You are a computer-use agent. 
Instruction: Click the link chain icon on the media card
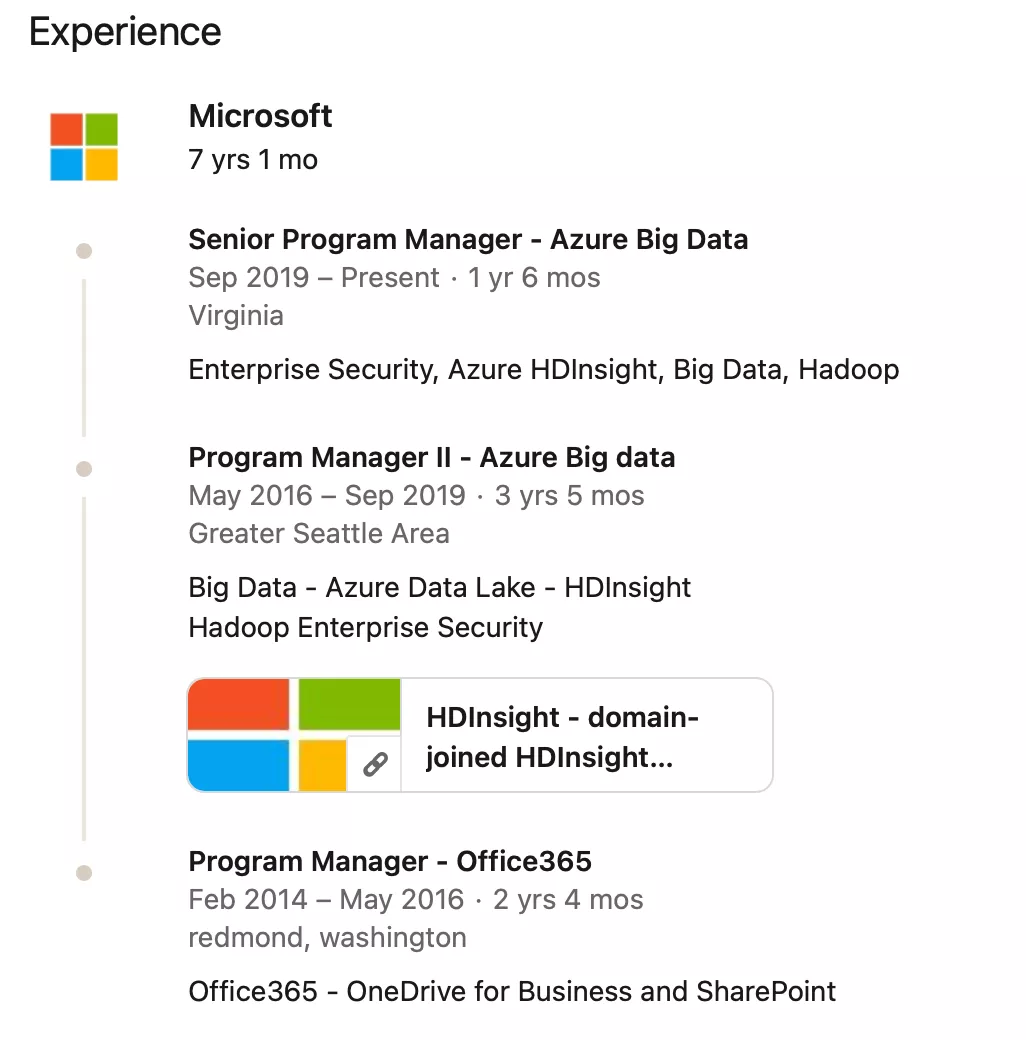[375, 764]
